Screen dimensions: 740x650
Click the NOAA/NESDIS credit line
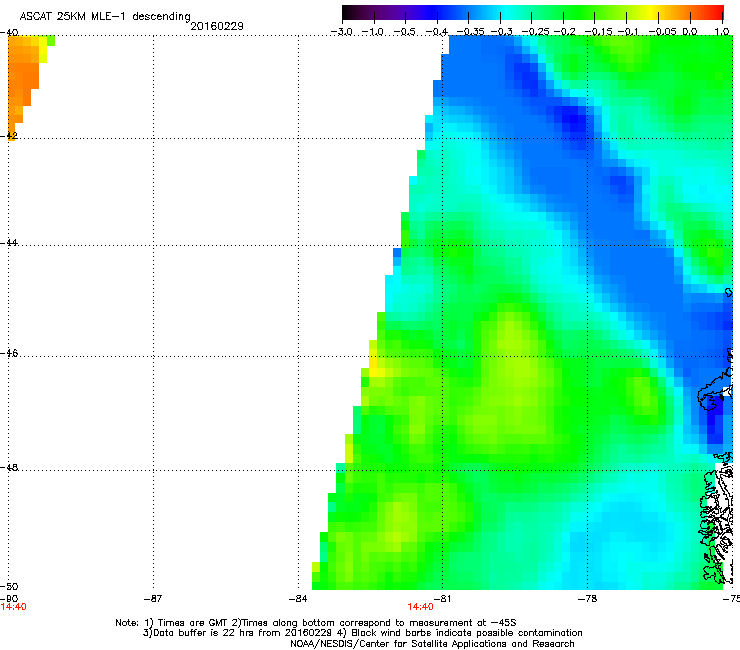(432, 644)
